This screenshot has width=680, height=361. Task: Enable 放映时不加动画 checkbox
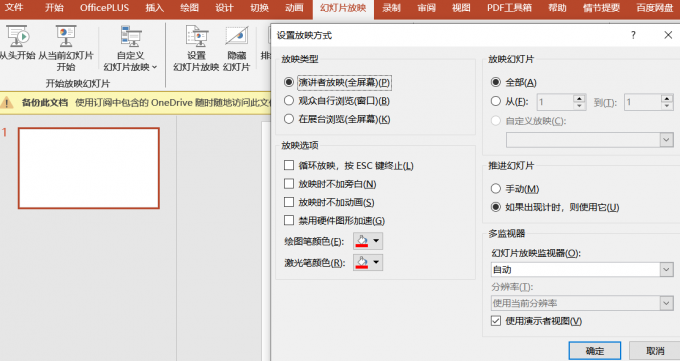(x=289, y=202)
